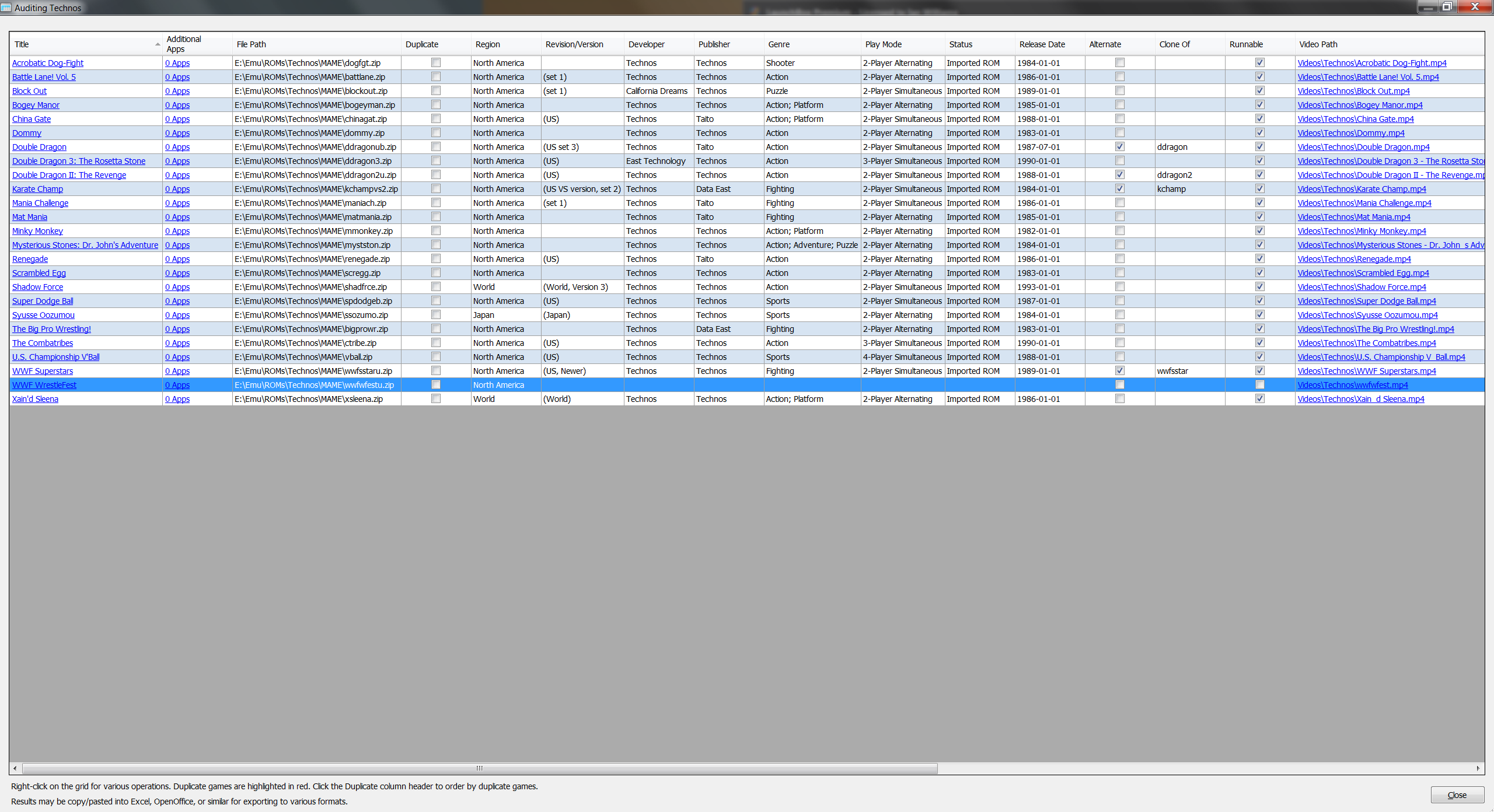
Task: Toggle Alternate checkbox for WWF Superstars
Action: (1120, 370)
